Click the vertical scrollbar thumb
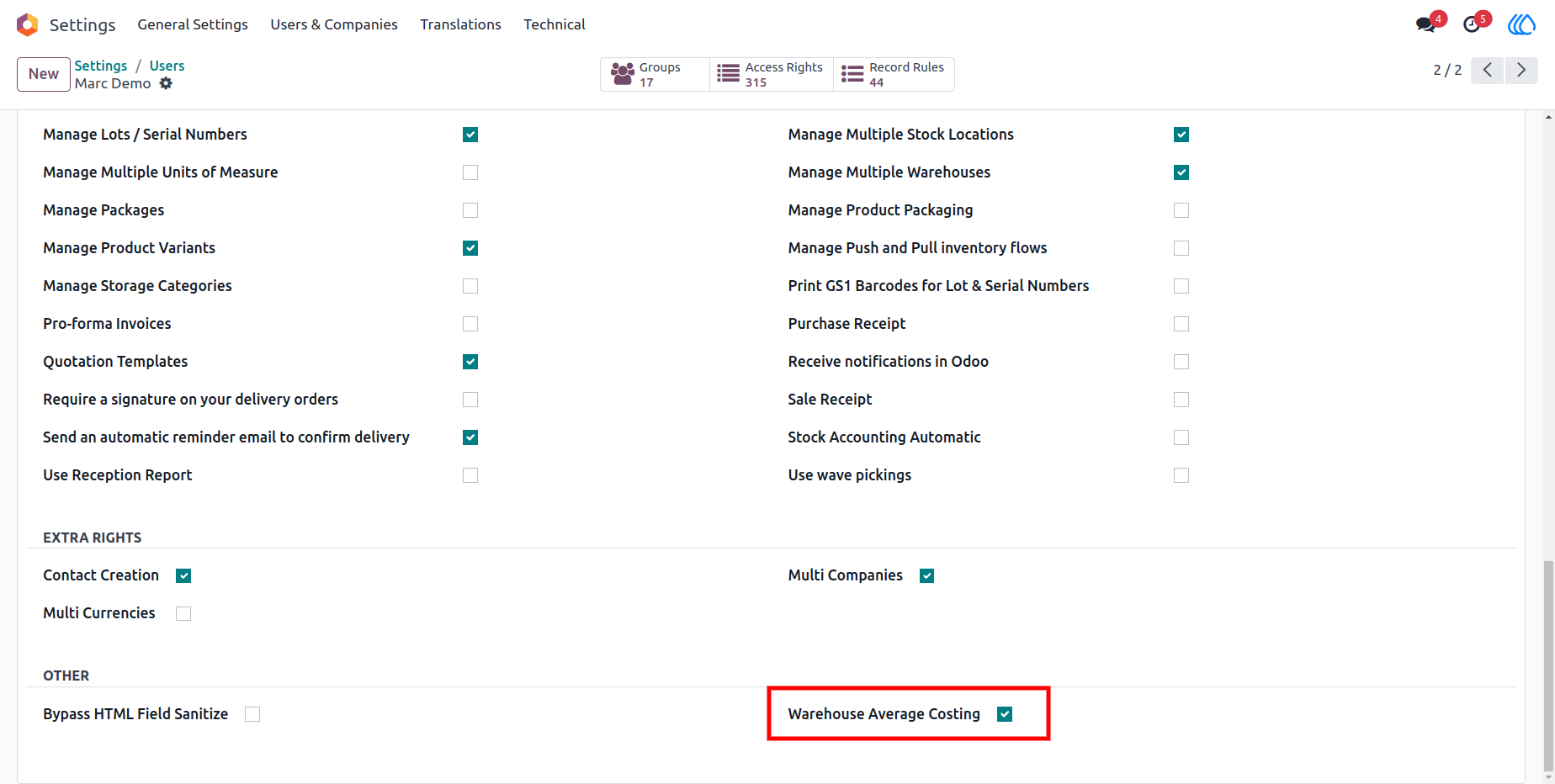Screen dimensions: 1555x784 tap(1548, 667)
